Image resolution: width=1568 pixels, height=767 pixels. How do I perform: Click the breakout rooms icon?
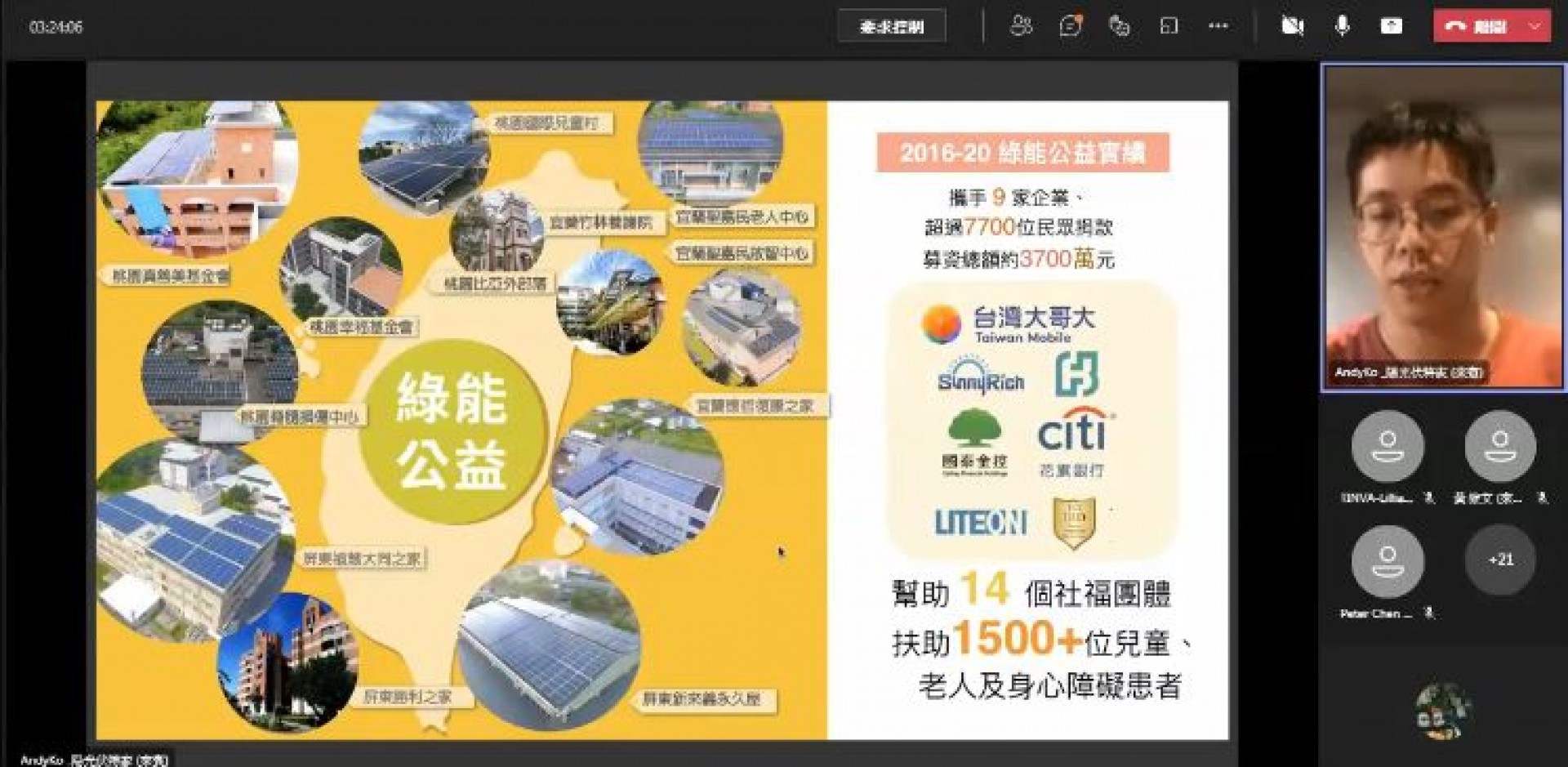(x=1169, y=26)
